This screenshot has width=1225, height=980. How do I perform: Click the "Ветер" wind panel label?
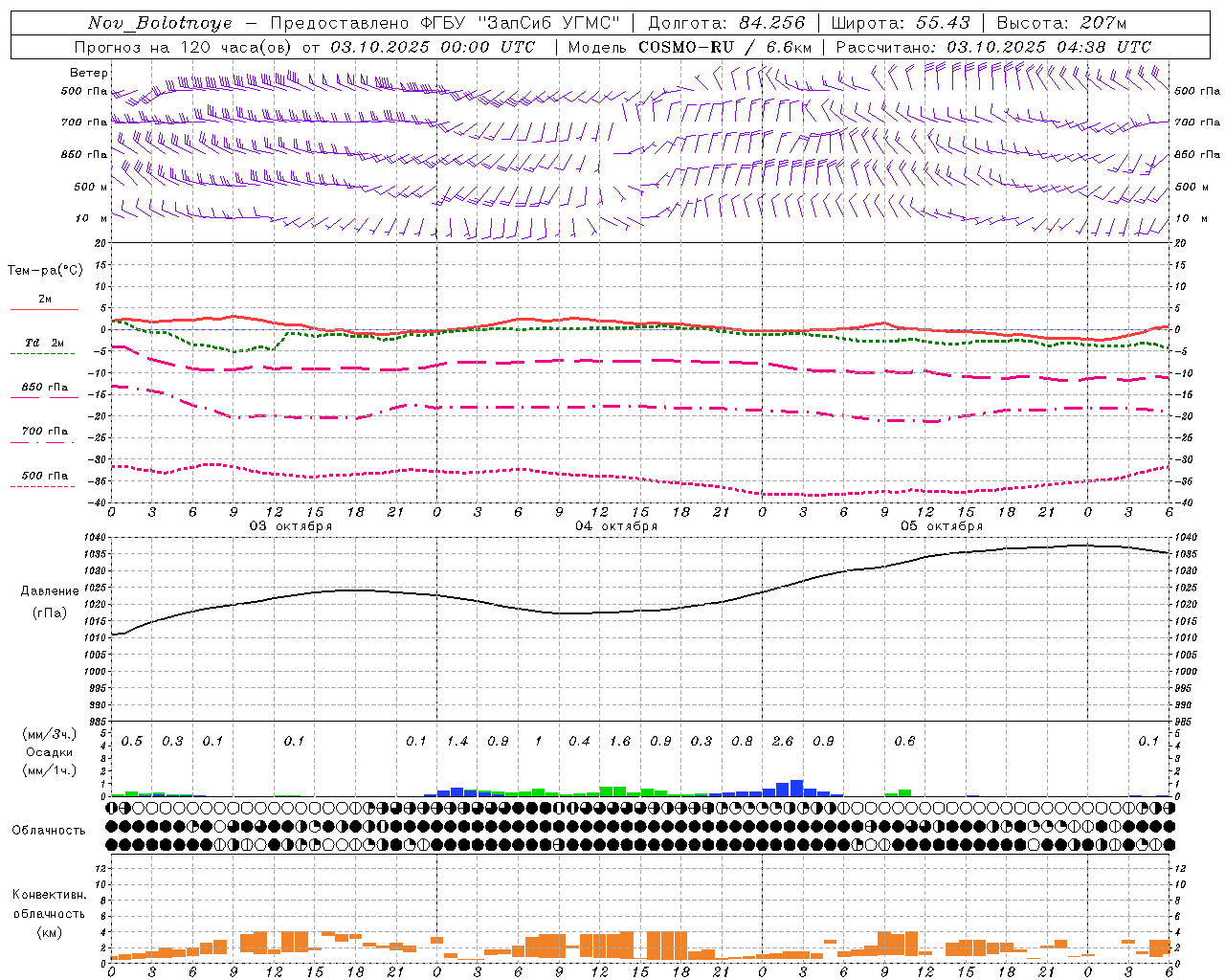tap(89, 73)
